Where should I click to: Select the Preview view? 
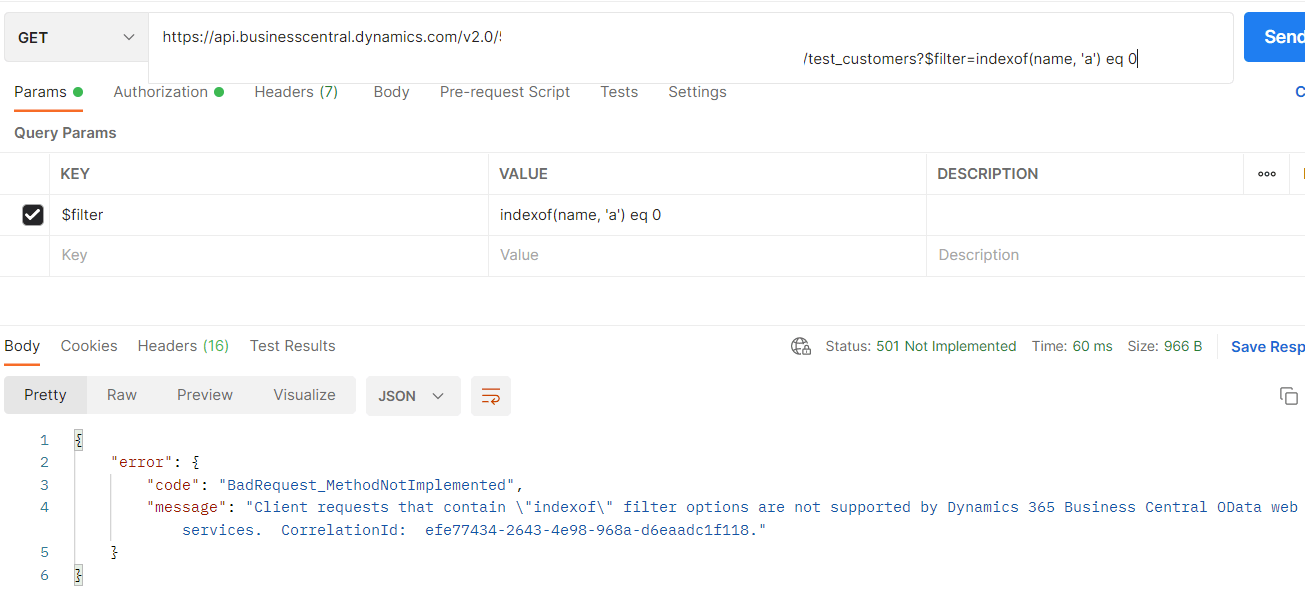click(205, 395)
